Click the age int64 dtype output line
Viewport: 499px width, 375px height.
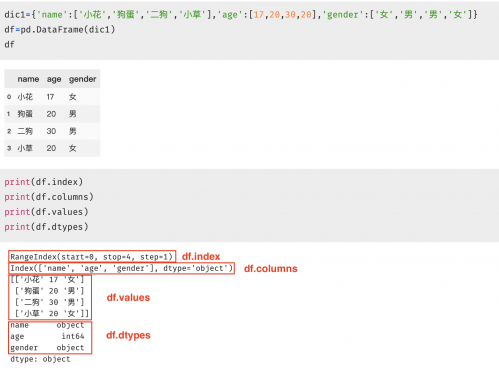pos(47,336)
